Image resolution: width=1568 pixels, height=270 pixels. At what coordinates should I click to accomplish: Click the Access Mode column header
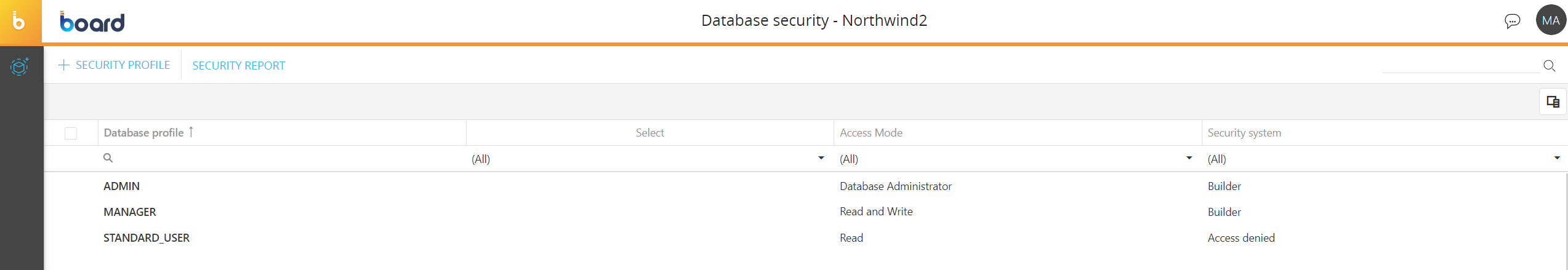coord(870,133)
